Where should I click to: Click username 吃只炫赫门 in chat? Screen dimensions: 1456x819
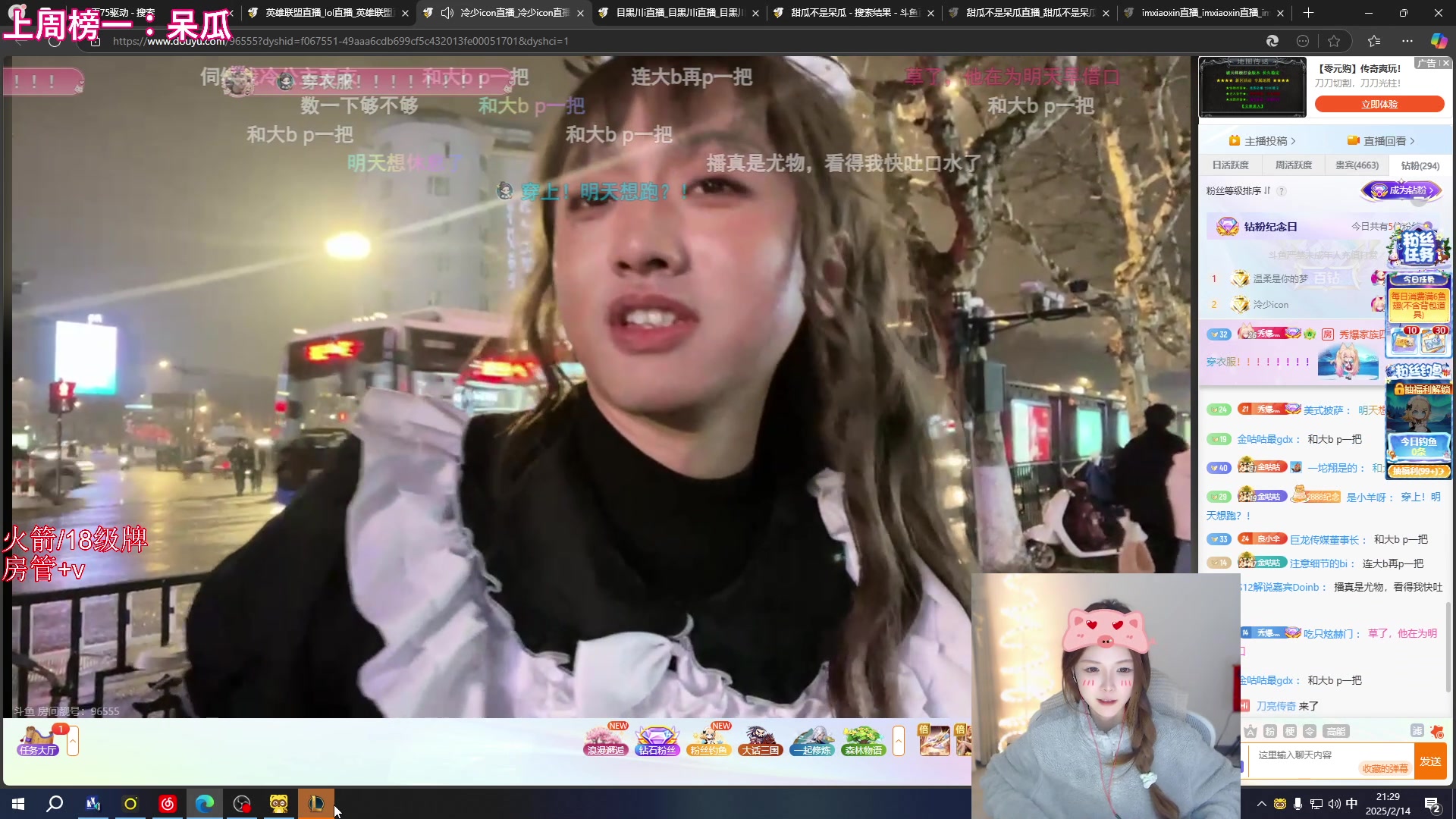(1328, 634)
